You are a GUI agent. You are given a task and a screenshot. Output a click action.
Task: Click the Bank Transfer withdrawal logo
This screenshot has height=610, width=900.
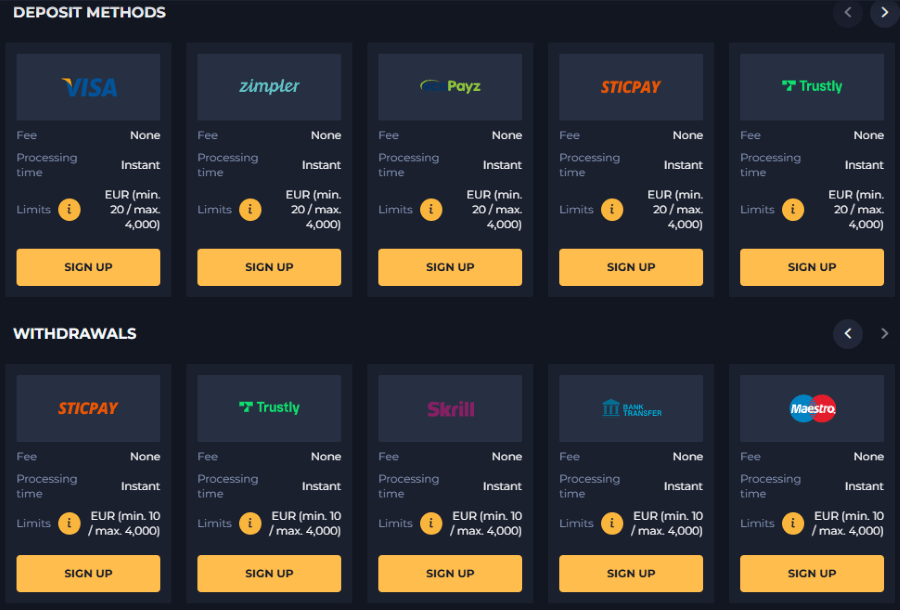[631, 408]
